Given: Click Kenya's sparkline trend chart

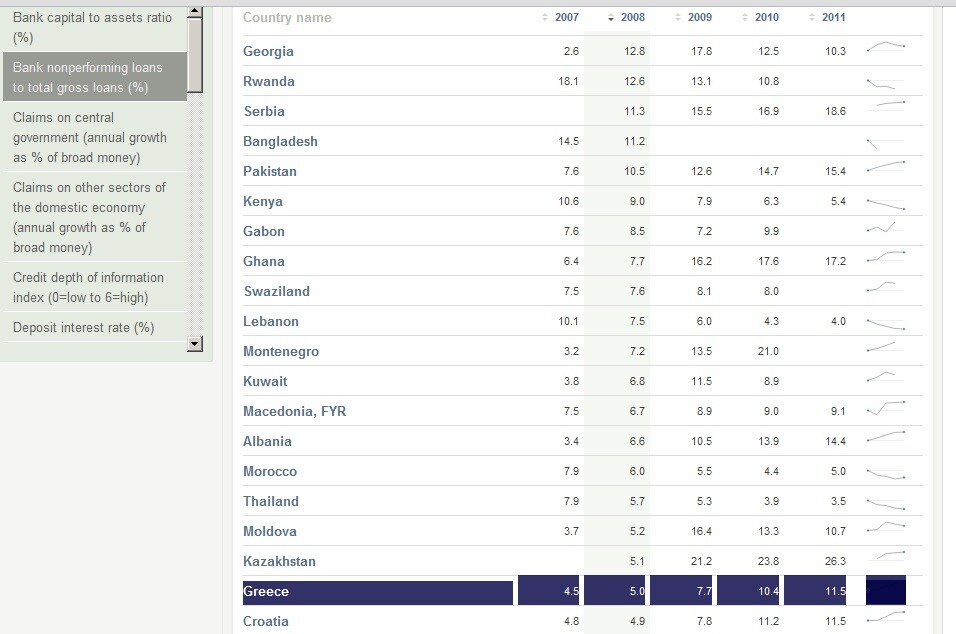Looking at the screenshot, I should (886, 204).
